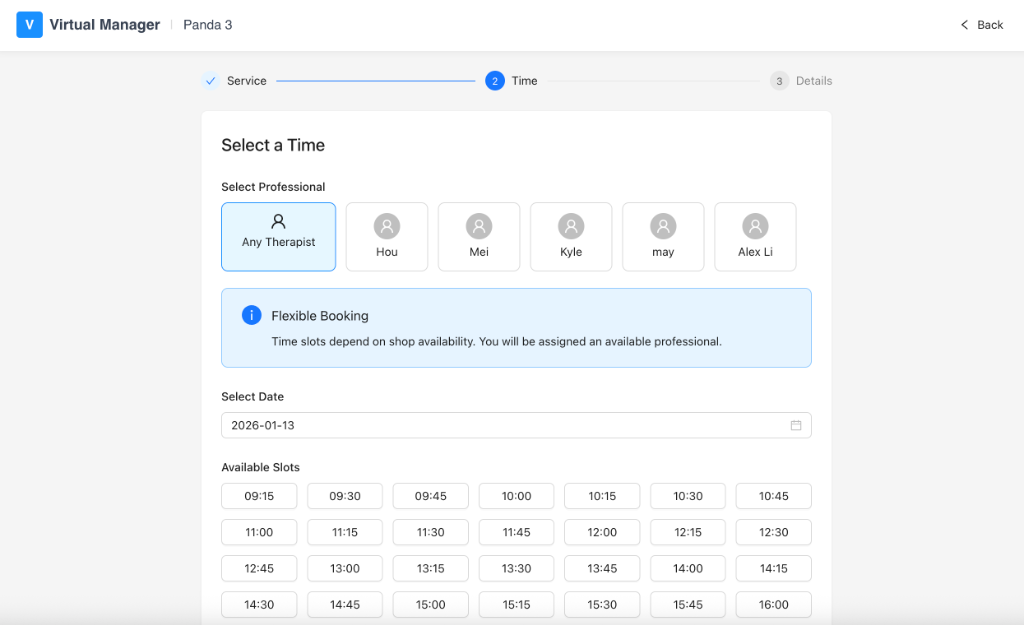
Task: Click the Back arrow chevron
Action: click(964, 25)
